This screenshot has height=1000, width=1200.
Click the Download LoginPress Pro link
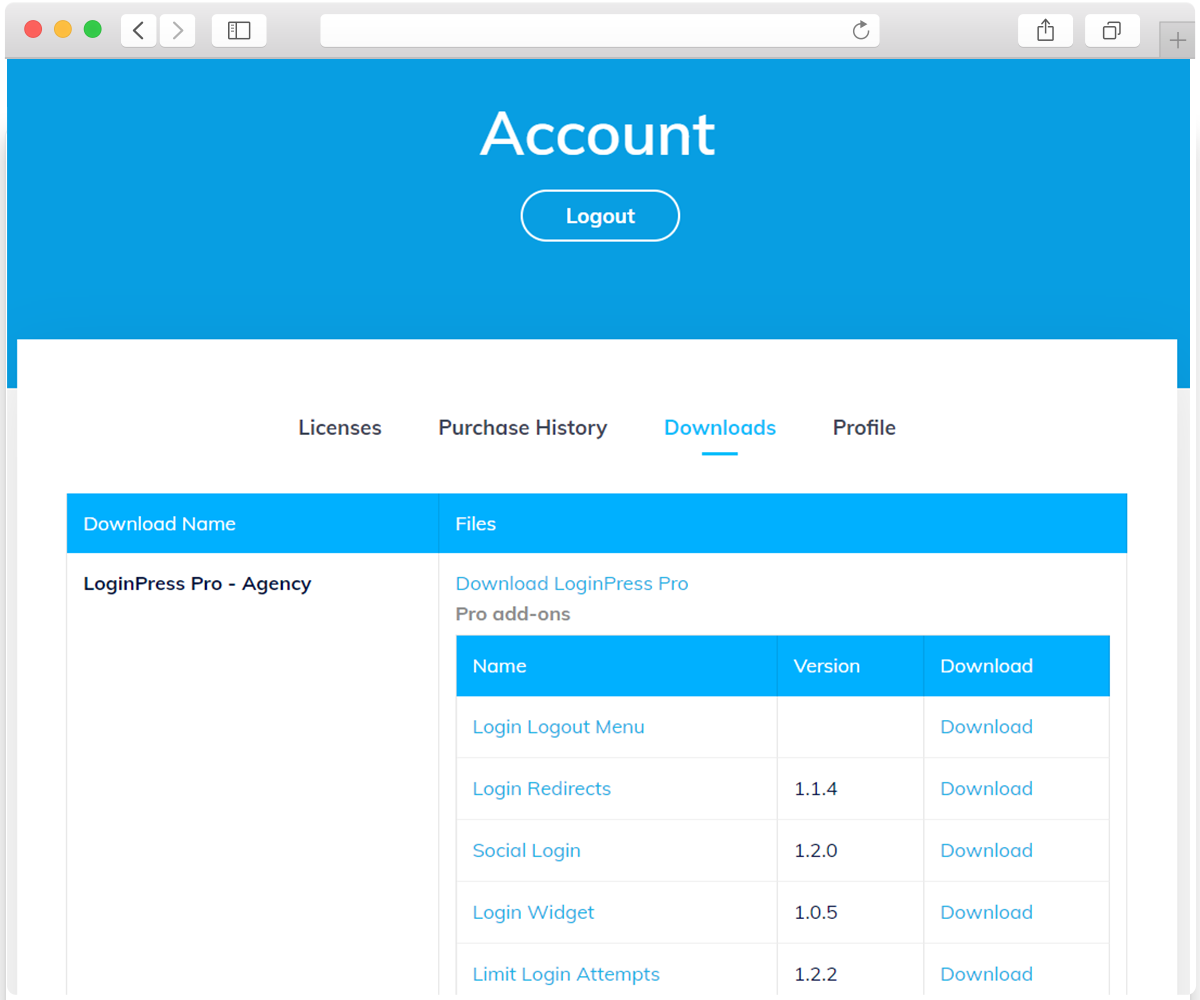(572, 583)
